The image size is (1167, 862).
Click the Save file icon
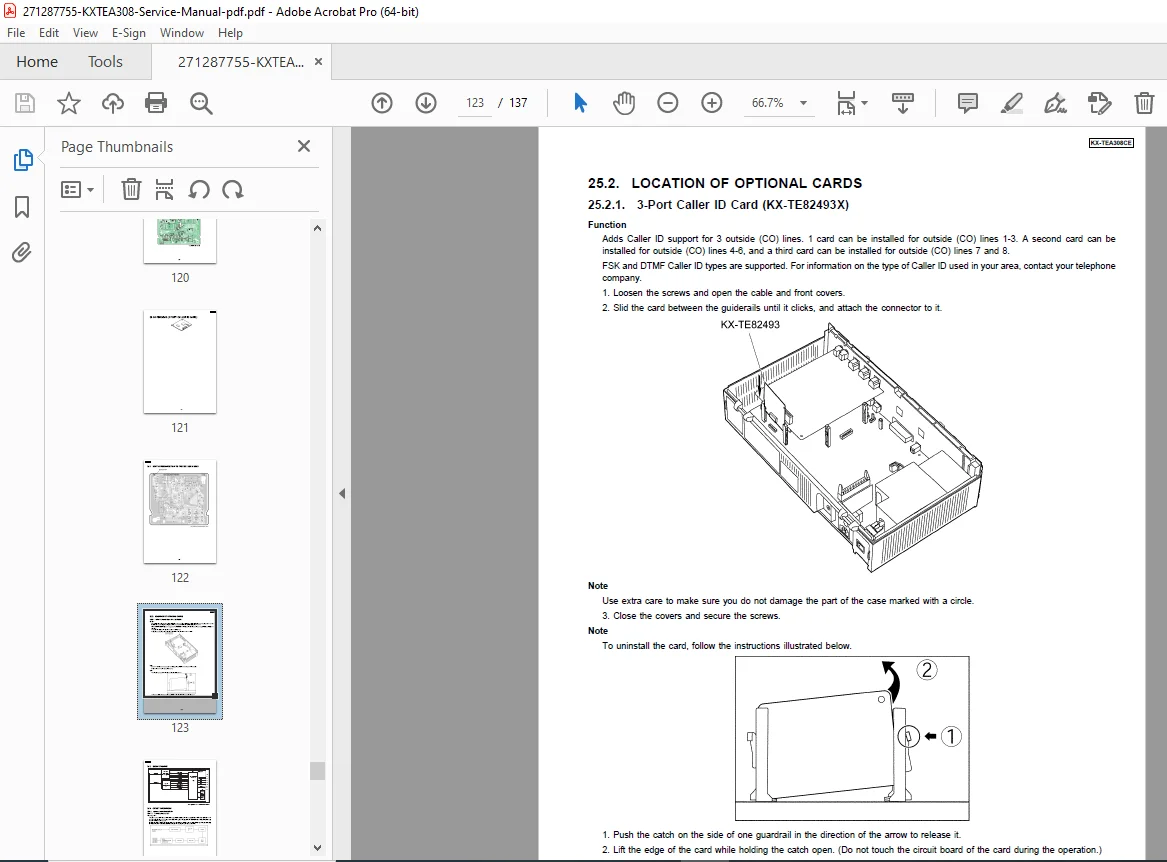coord(25,103)
